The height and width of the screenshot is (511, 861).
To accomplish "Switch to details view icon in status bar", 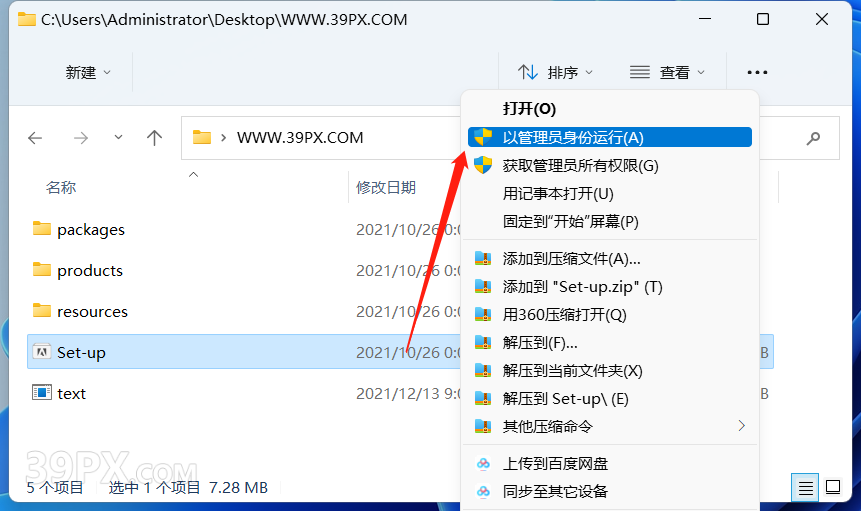I will point(806,487).
